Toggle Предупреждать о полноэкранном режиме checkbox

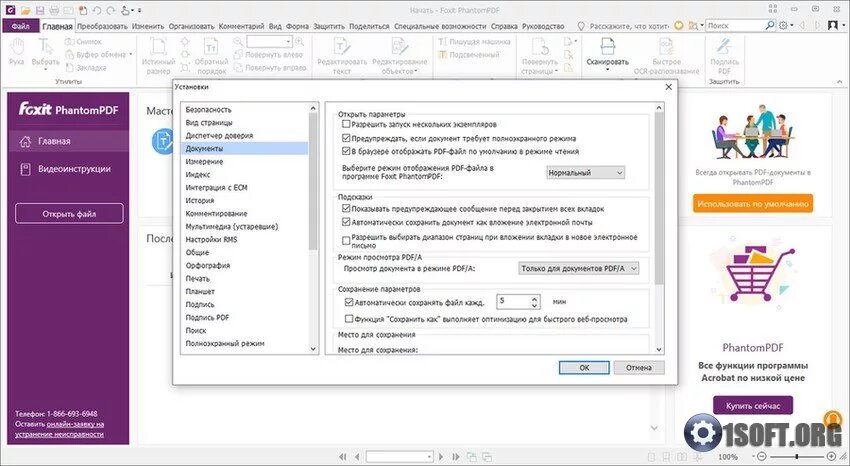point(346,138)
